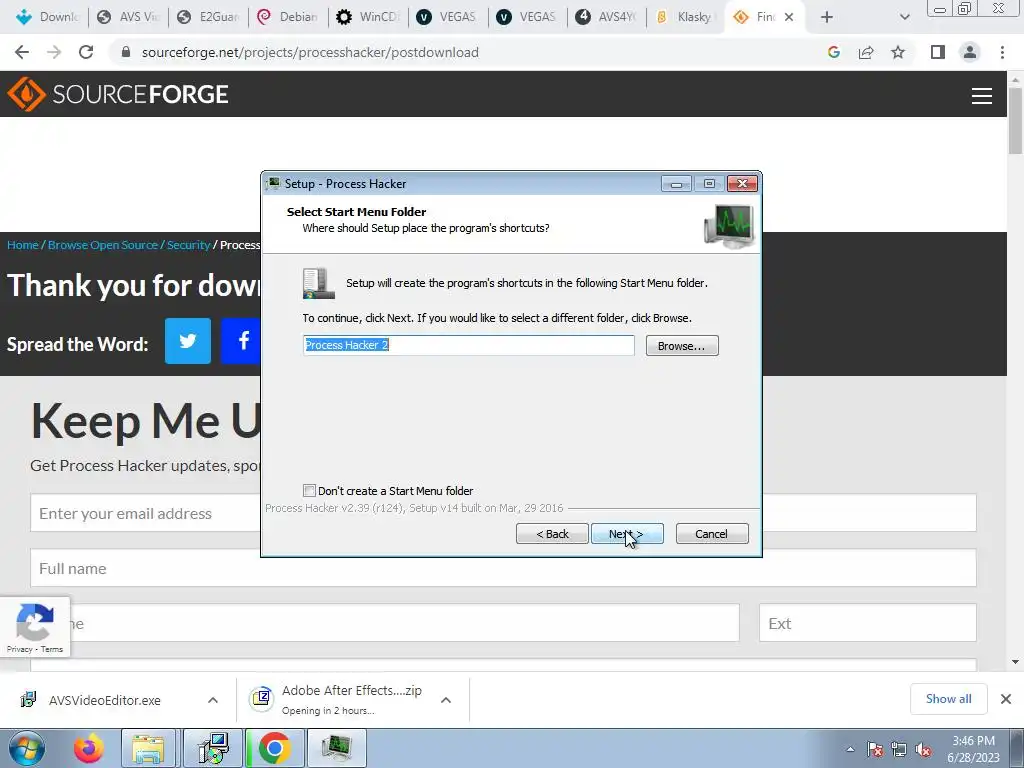Switch to the AVS Vi tab
Viewport: 1024px width, 768px height.
[128, 17]
